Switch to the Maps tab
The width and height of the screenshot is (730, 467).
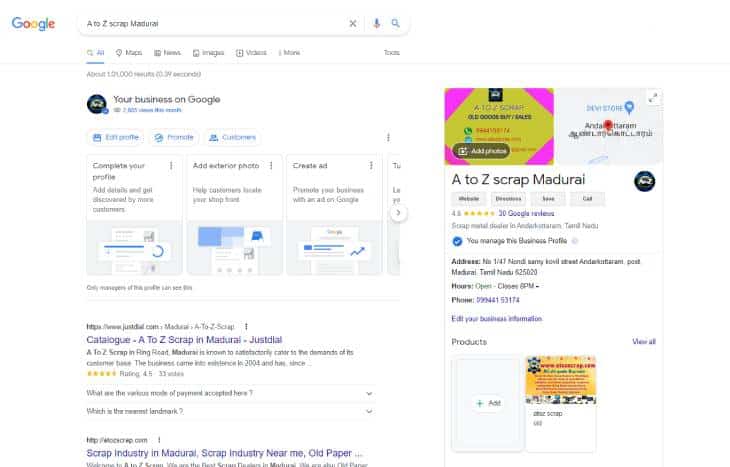[x=129, y=53]
